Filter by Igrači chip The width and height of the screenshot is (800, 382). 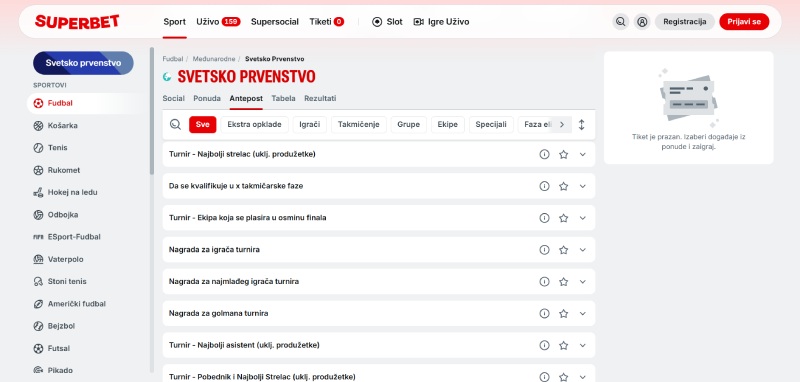coord(310,124)
